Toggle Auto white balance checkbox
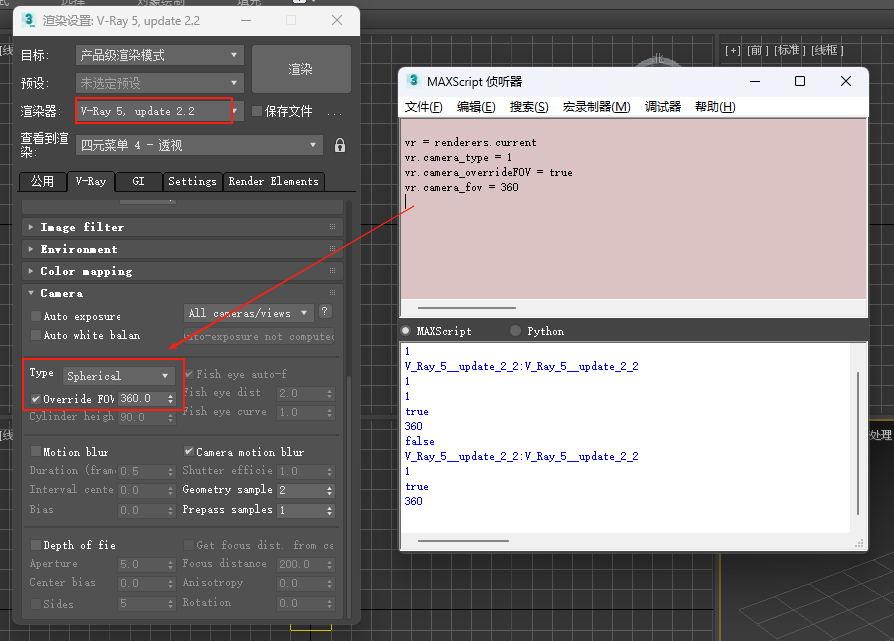Viewport: 894px width, 641px height. click(x=36, y=335)
